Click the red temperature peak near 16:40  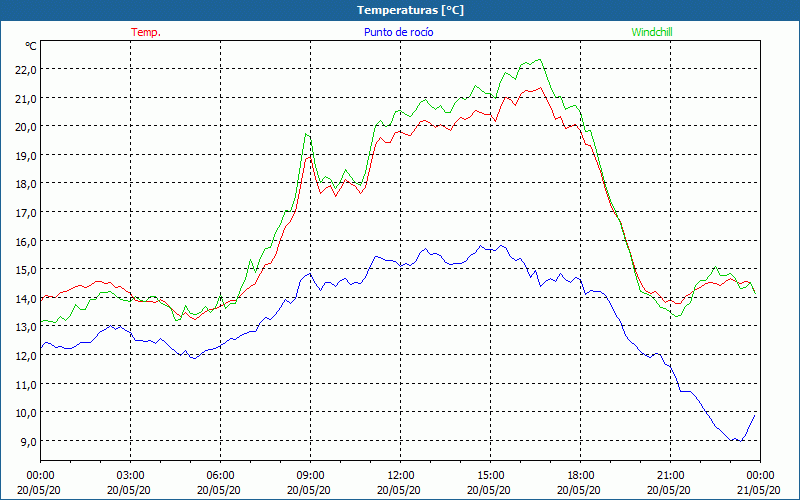[x=541, y=88]
